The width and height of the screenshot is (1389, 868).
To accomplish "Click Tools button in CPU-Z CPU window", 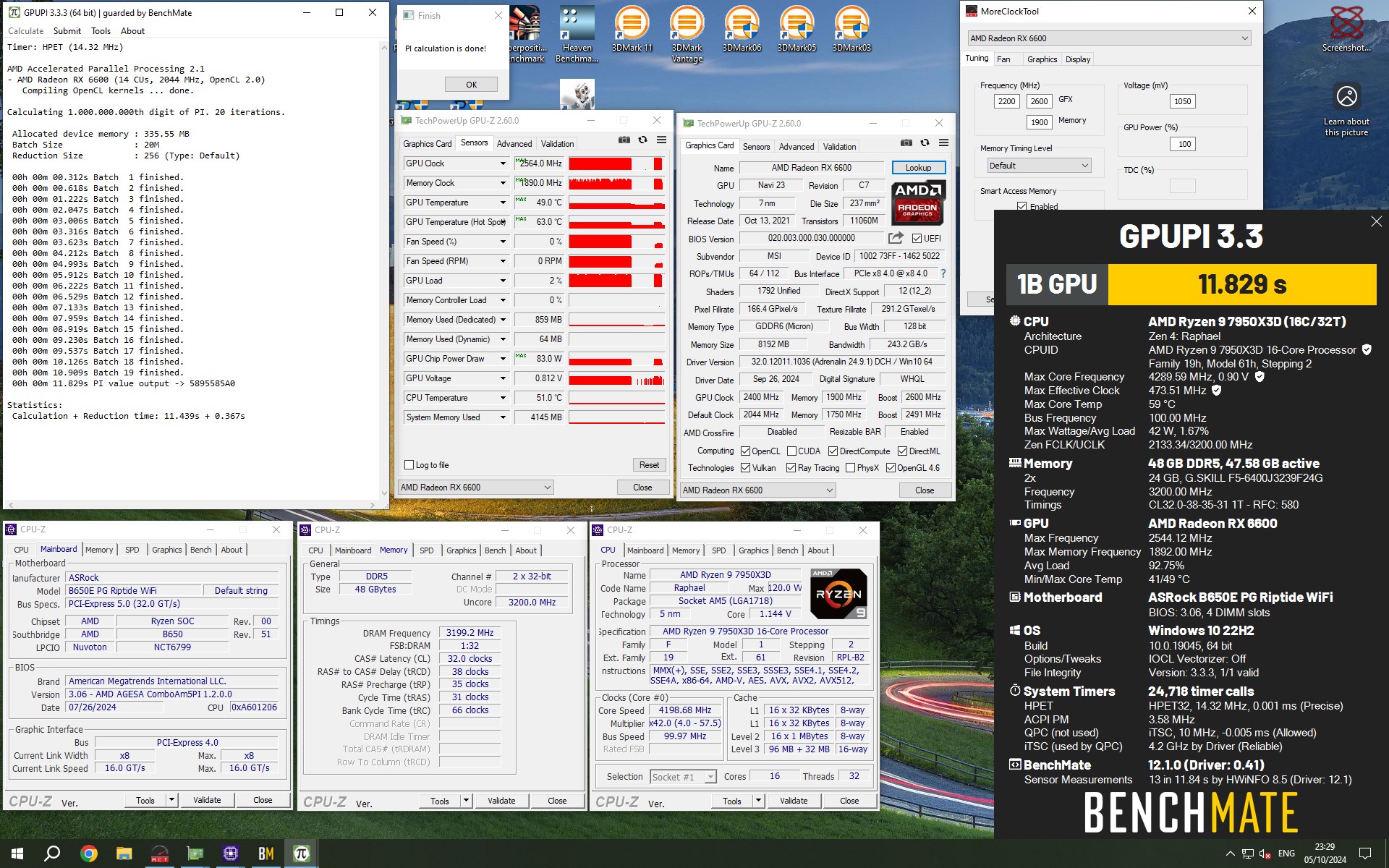I will pyautogui.click(x=731, y=801).
